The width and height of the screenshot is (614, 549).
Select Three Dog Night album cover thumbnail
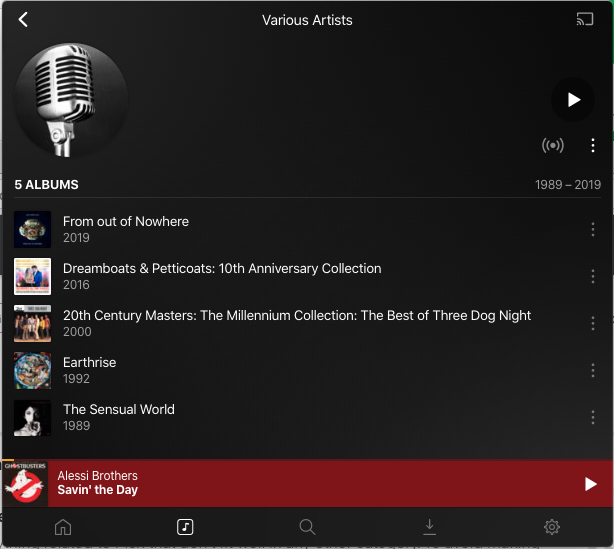click(33, 323)
